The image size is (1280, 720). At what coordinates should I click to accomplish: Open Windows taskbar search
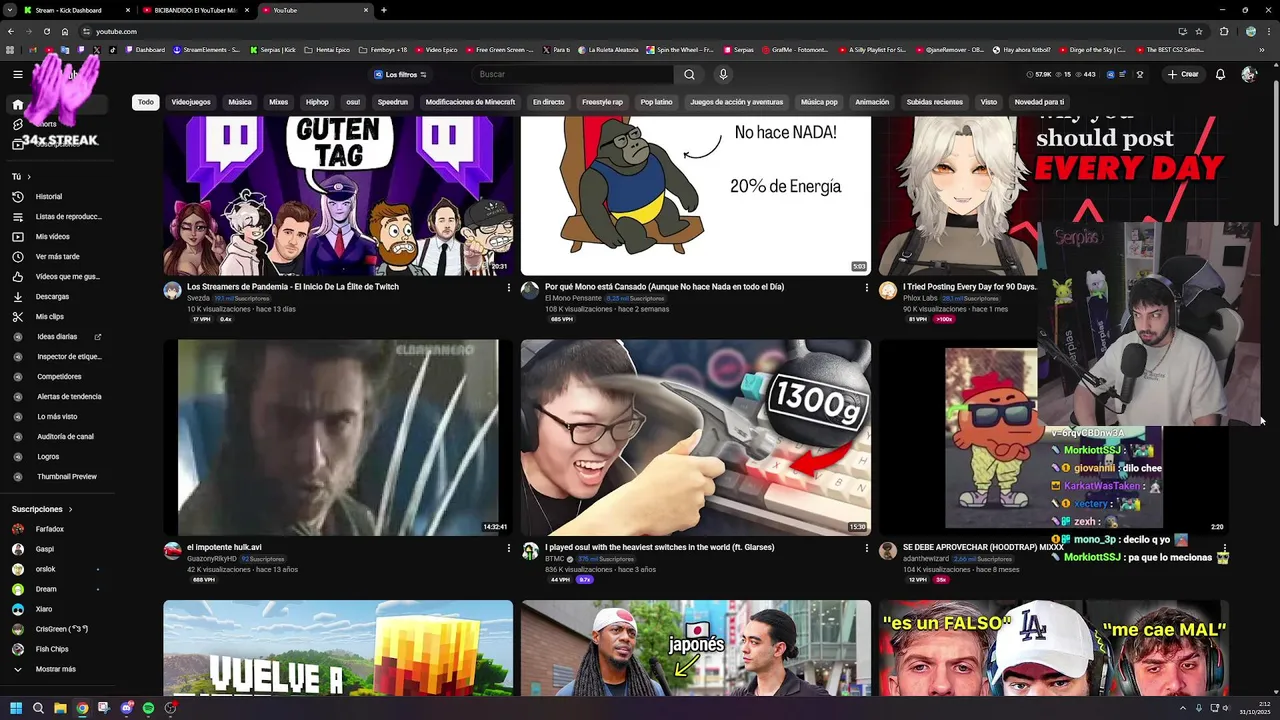38,708
